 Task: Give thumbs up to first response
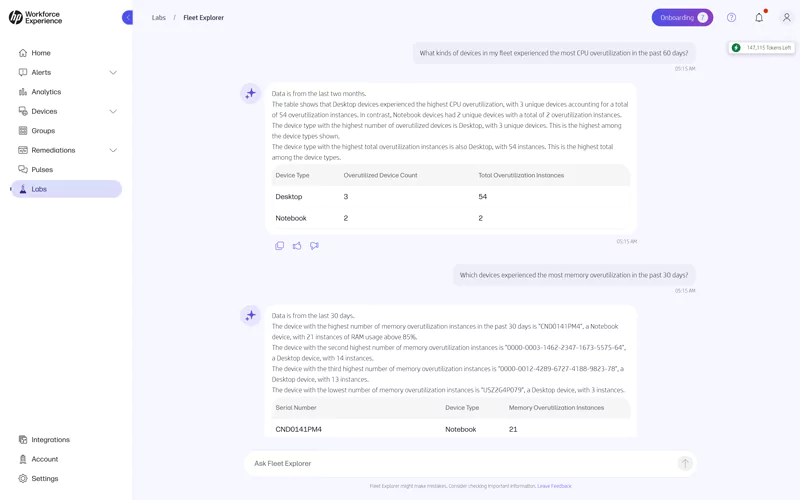click(x=297, y=246)
